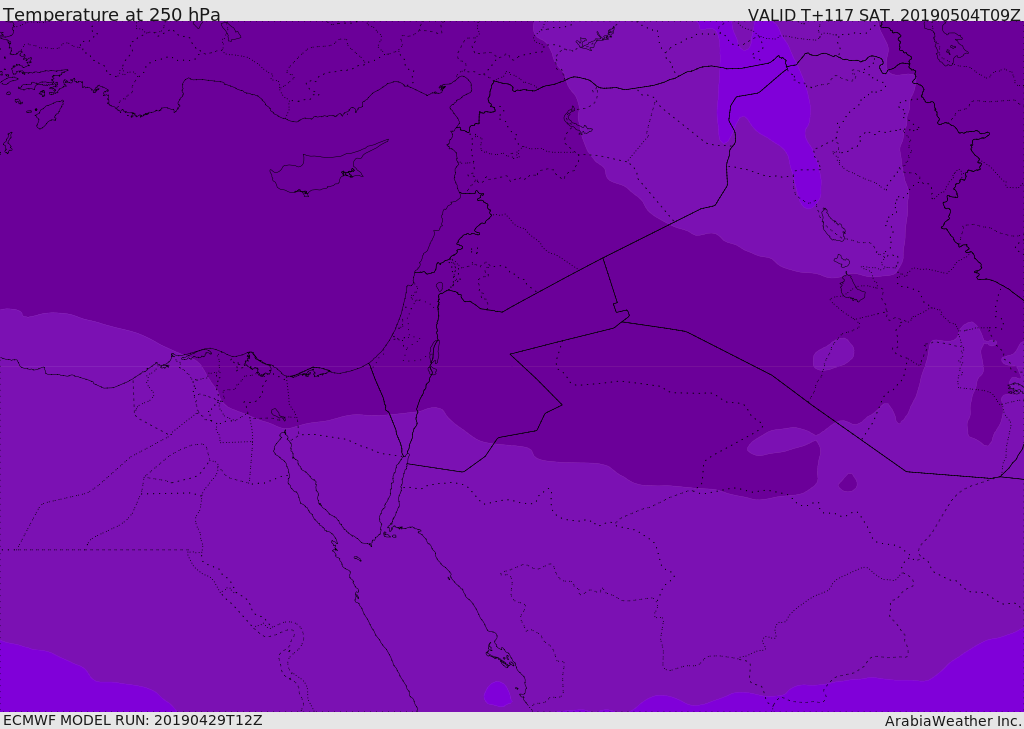Click the light purple oval near southern Iraq
This screenshot has width=1024, height=729.
[x=833, y=354]
